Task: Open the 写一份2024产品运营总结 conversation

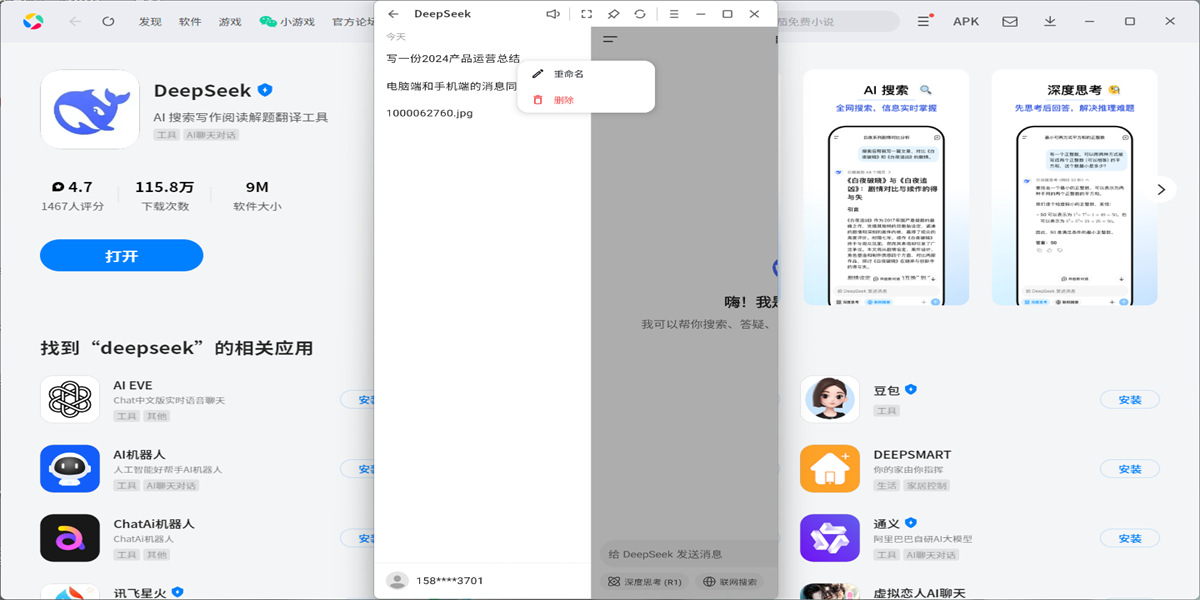Action: 452,59
